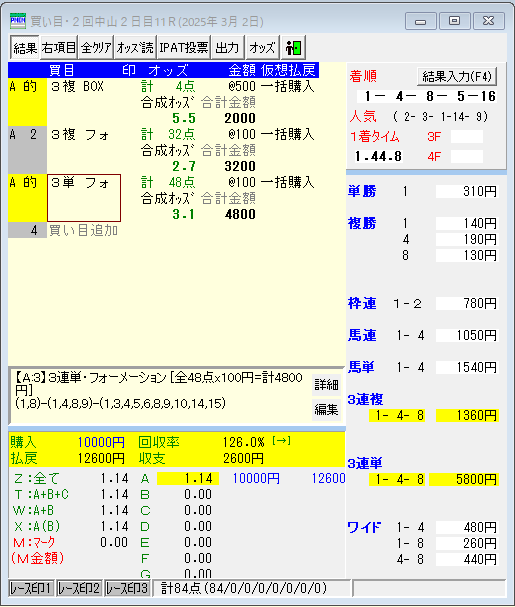Image resolution: width=515 pixels, height=607 pixels.
Task: Click the PMEN app icon in title bar
Action: 18,21
